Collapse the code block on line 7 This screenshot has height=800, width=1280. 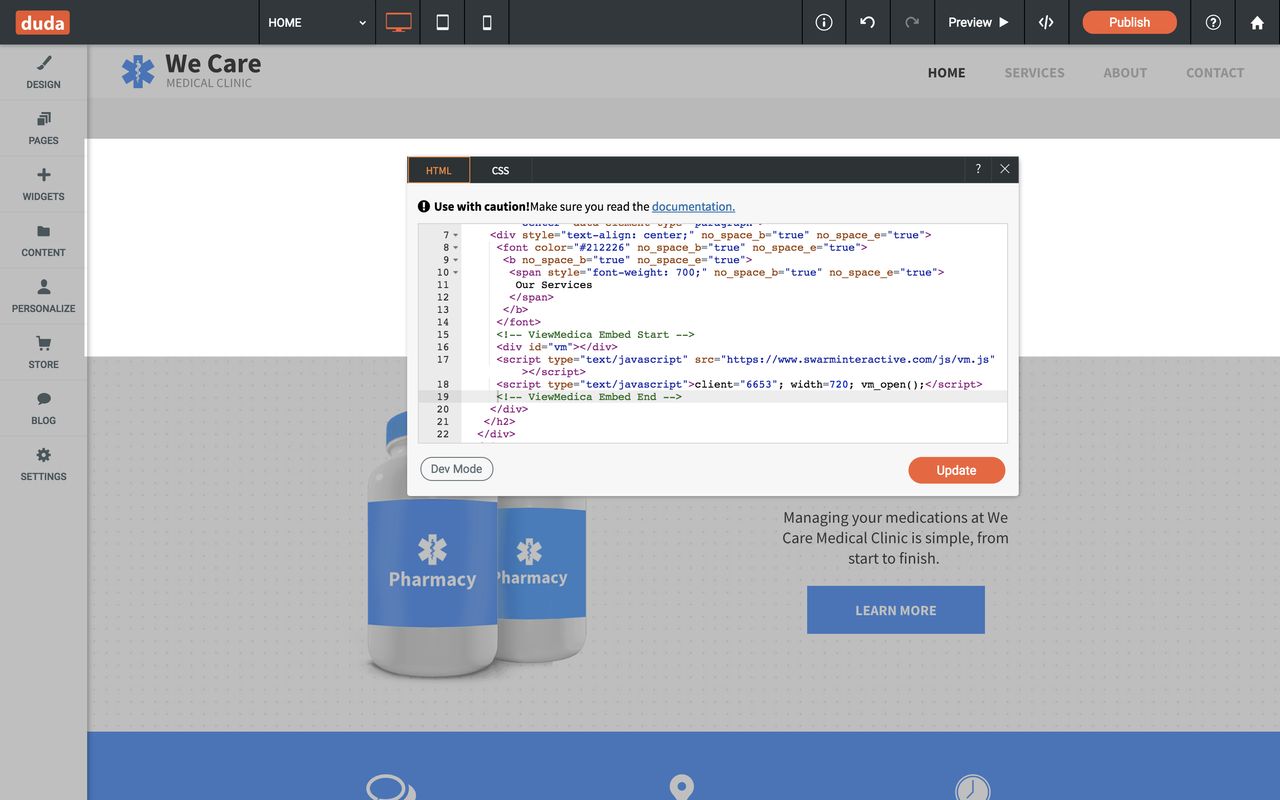tap(455, 234)
